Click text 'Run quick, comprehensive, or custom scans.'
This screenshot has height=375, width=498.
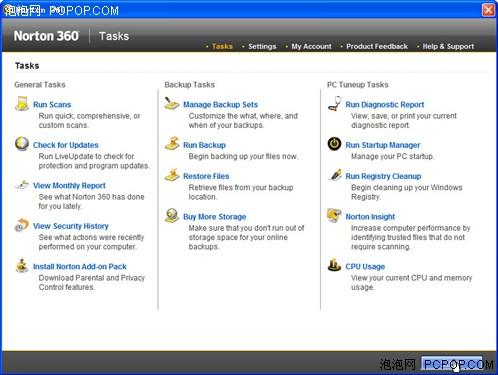(x=89, y=121)
